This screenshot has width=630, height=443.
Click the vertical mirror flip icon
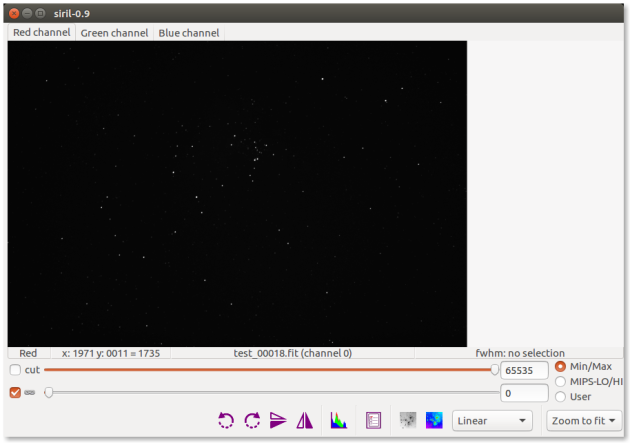[278, 421]
